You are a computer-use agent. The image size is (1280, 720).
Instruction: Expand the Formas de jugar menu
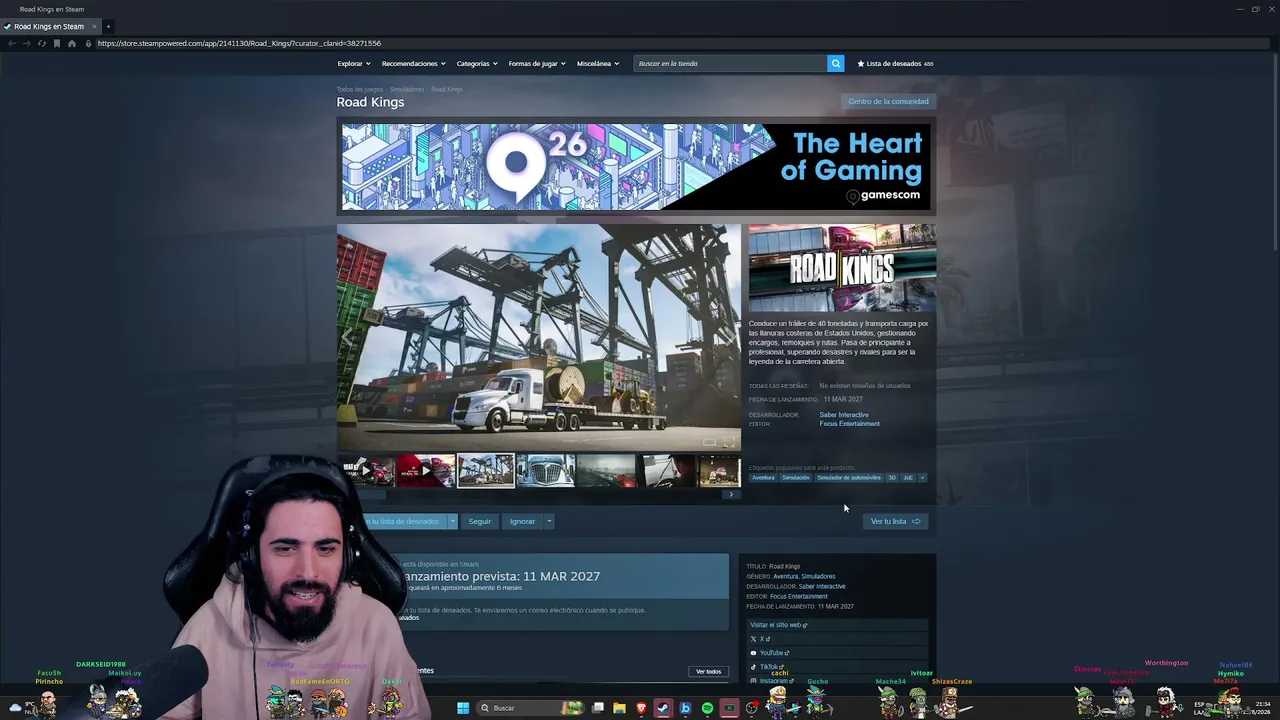(x=537, y=63)
